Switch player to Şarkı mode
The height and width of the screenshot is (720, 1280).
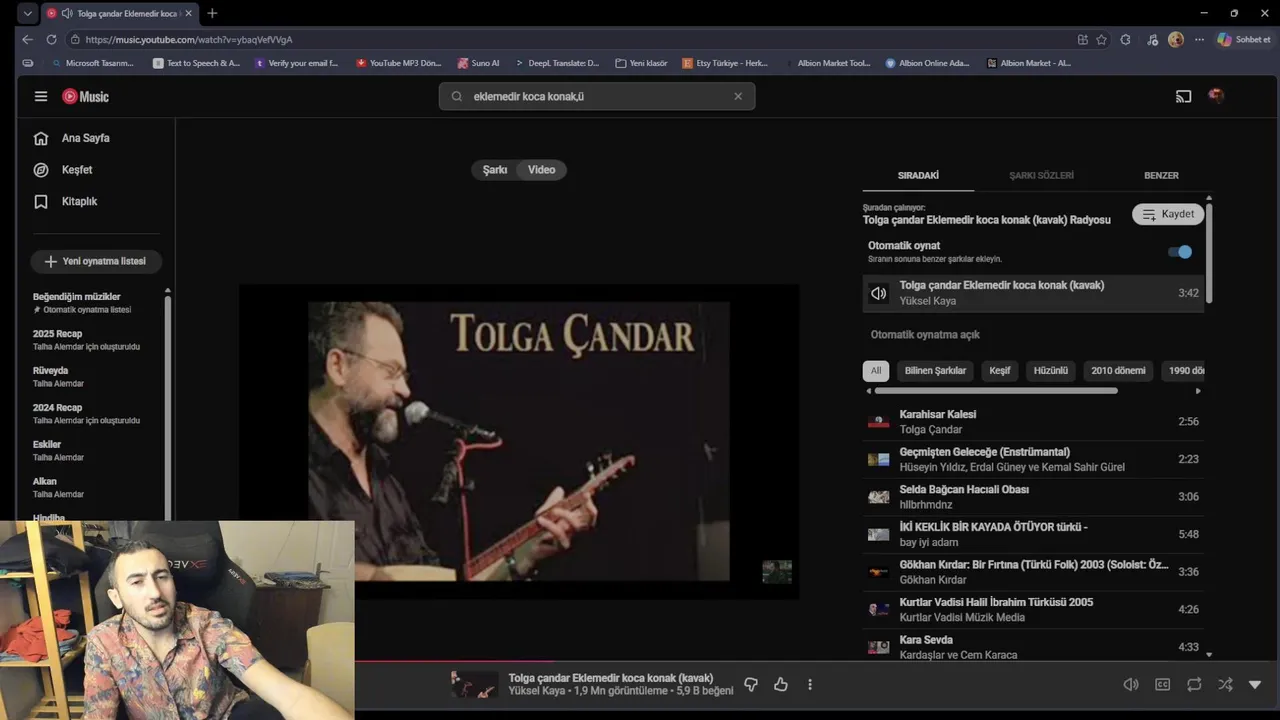point(495,170)
